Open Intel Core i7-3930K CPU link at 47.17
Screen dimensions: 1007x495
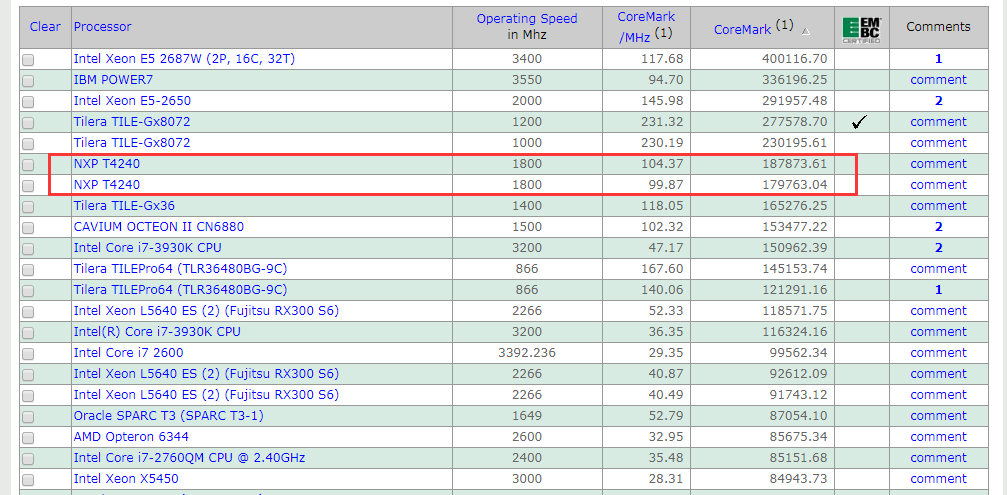point(148,248)
